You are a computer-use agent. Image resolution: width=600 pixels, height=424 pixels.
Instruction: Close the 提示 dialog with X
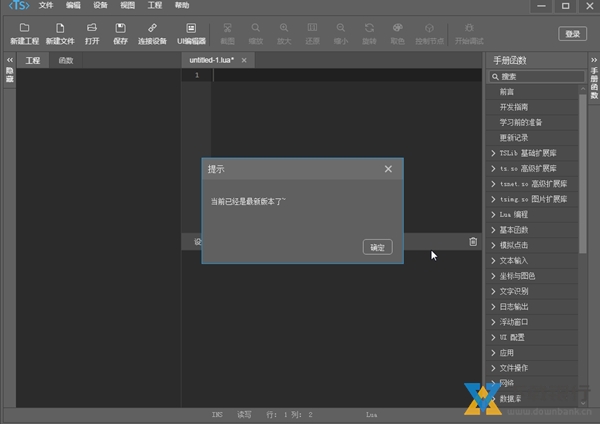388,169
